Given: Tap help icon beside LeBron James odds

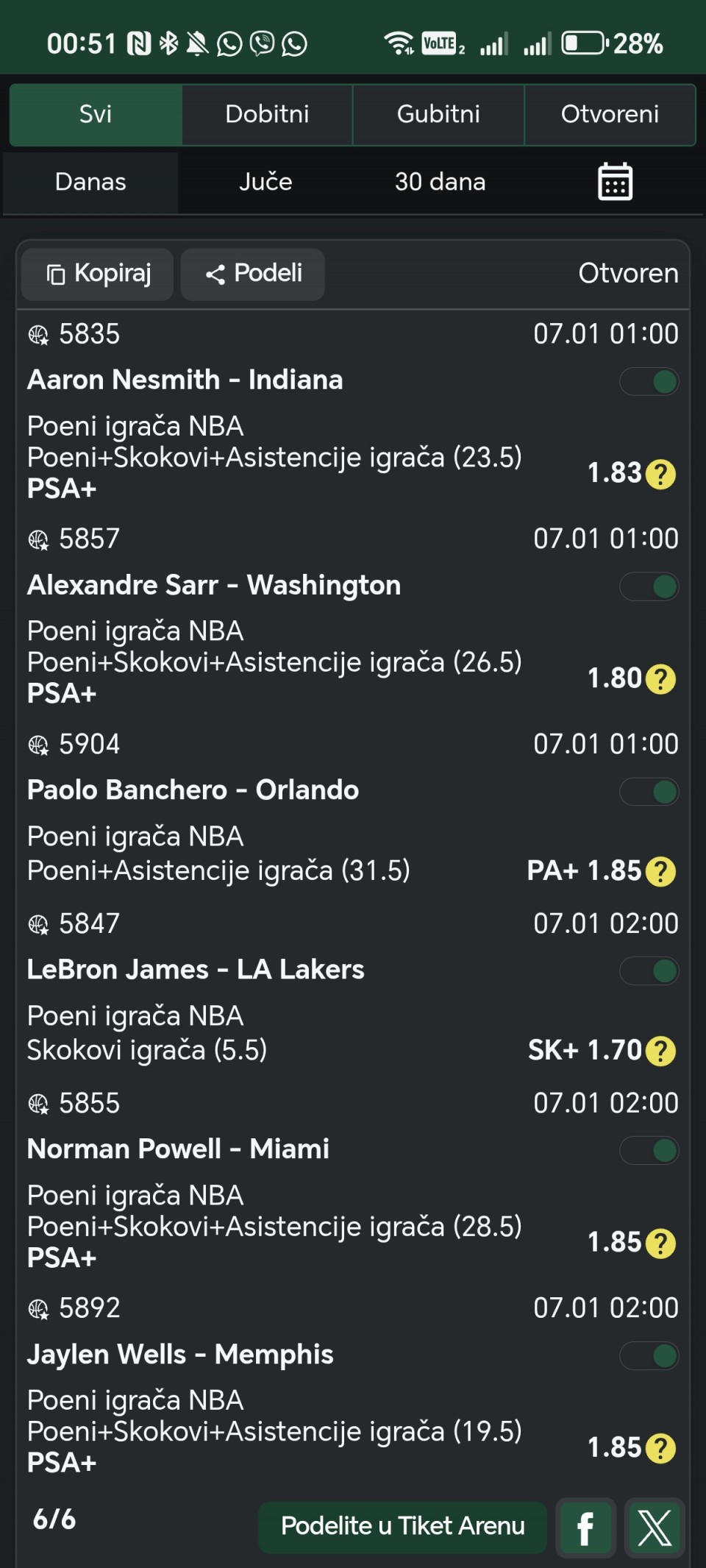Looking at the screenshot, I should coord(660,1051).
